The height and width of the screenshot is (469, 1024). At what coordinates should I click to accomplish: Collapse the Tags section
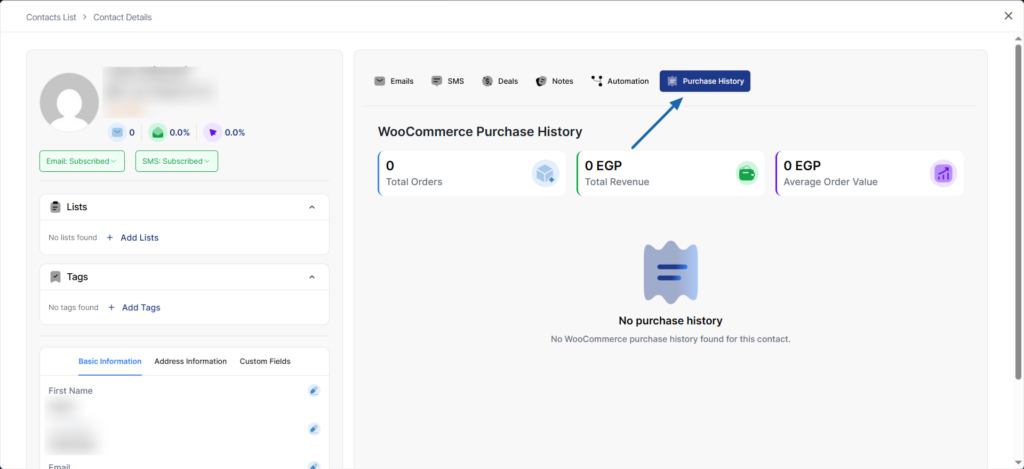312,277
